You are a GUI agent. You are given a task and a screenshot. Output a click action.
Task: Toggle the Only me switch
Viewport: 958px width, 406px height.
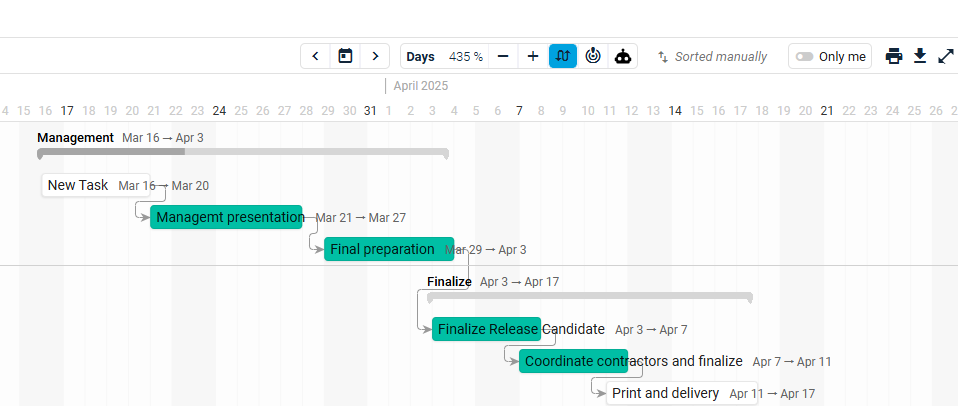805,57
